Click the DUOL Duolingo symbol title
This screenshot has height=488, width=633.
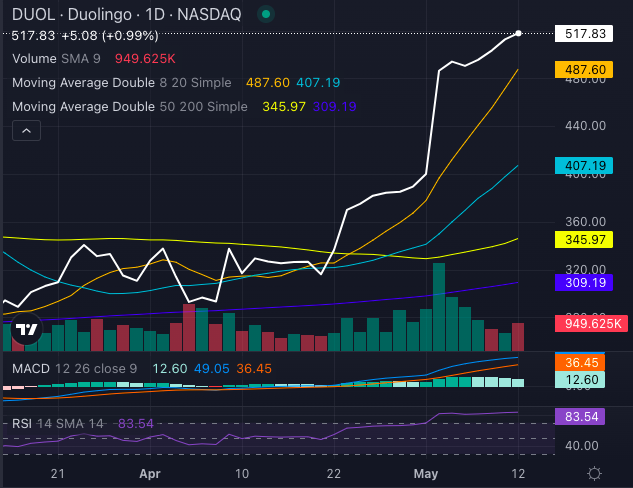coord(126,15)
